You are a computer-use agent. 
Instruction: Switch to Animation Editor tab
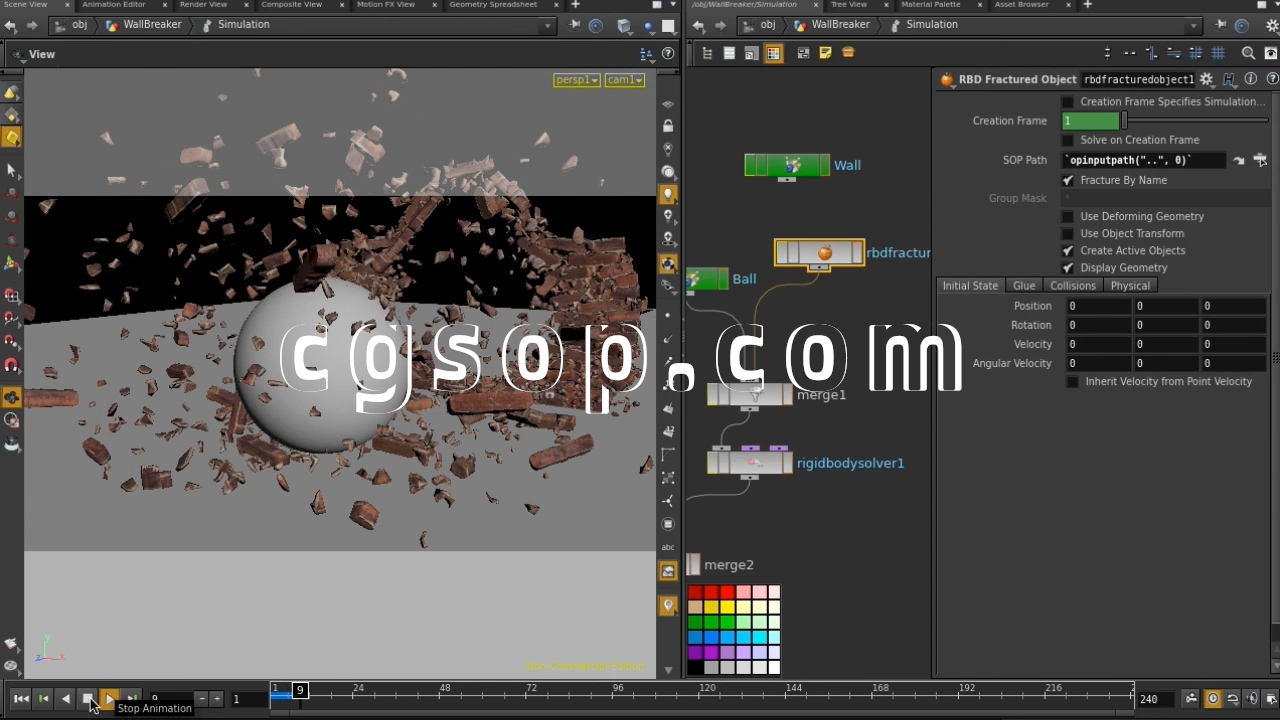114,5
